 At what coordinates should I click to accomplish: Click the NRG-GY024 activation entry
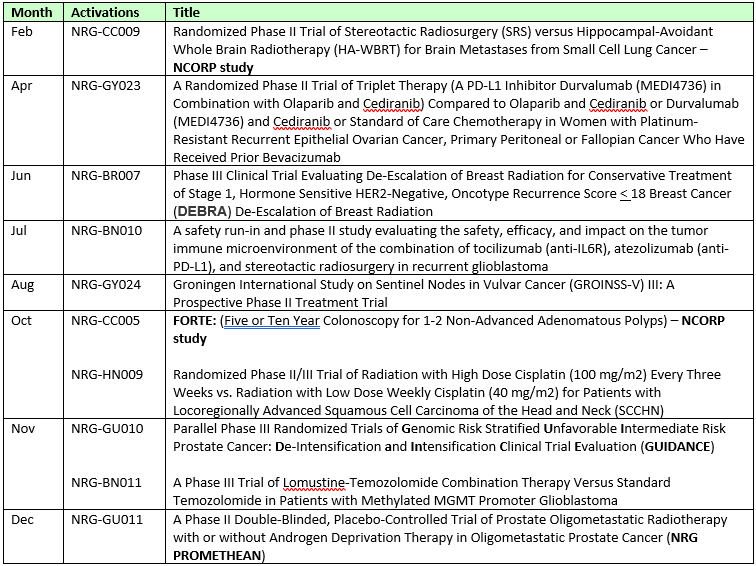pos(106,284)
